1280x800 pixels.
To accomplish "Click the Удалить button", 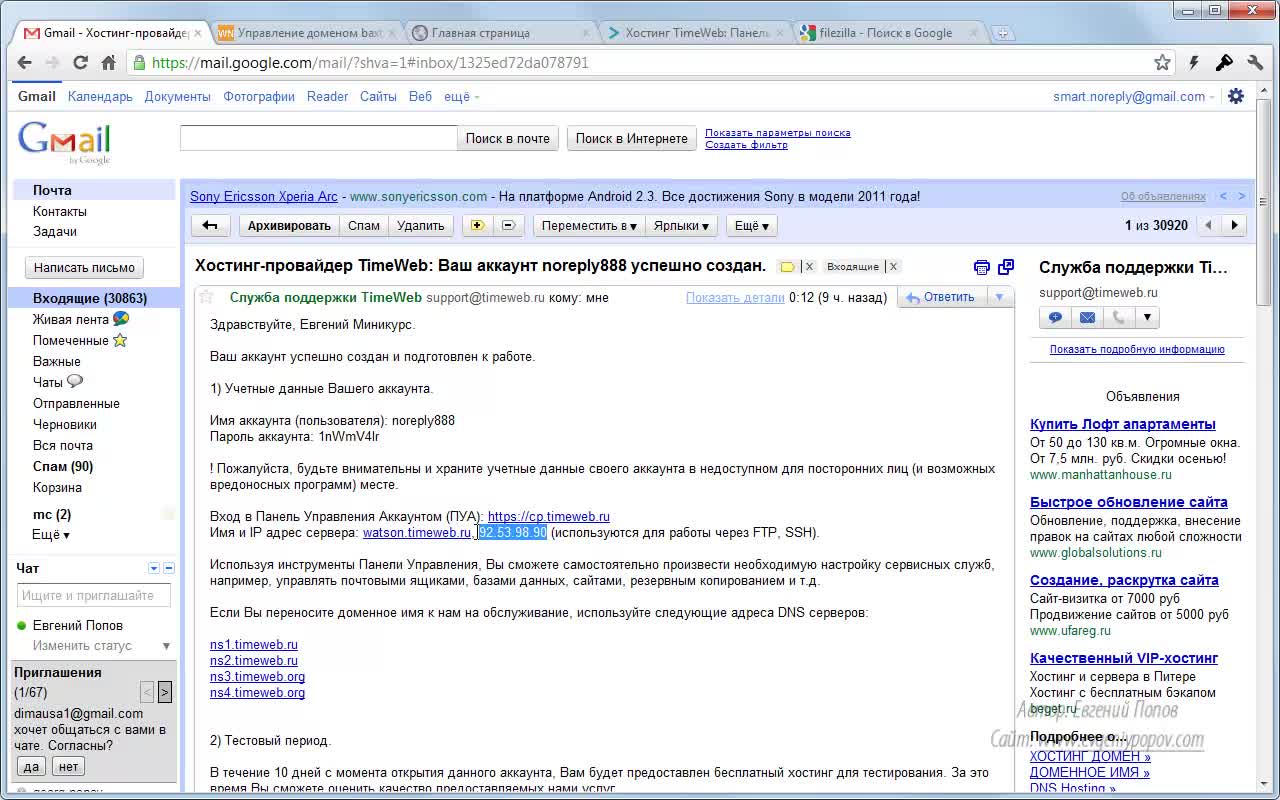I will (x=420, y=225).
